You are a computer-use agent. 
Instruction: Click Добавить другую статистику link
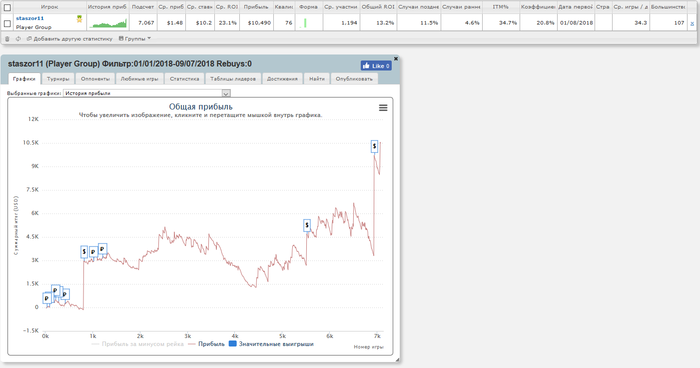70,39
